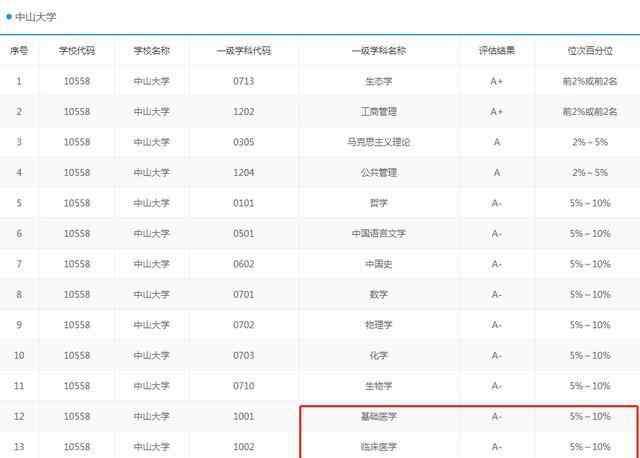Select the 哲学 subject name

click(x=379, y=203)
